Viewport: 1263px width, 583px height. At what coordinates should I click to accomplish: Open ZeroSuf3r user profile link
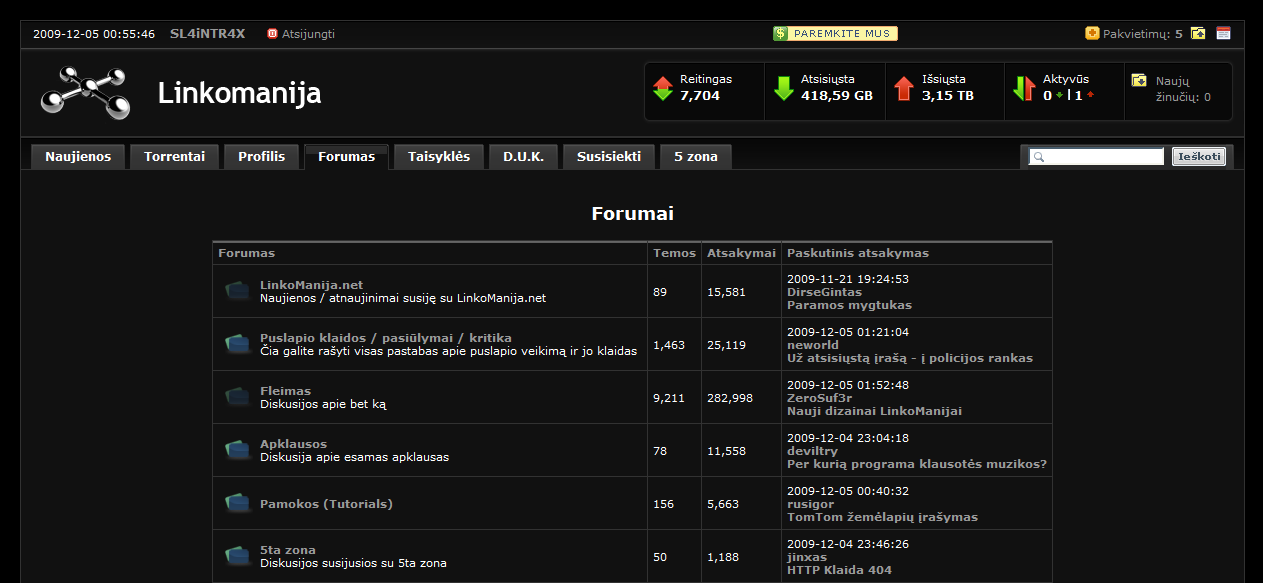point(819,398)
